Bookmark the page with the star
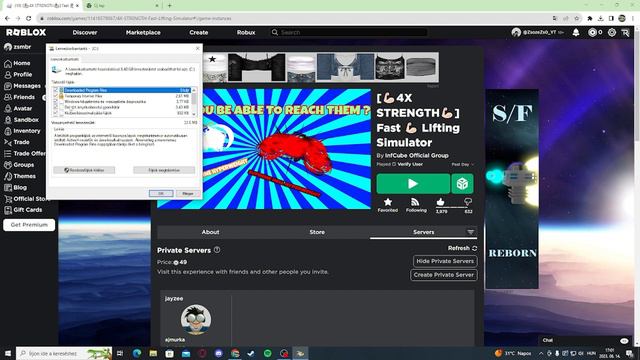 tap(577, 18)
